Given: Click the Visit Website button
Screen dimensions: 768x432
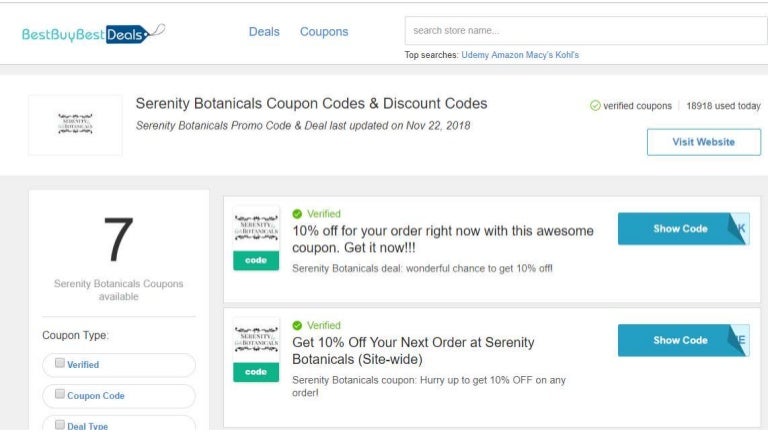Looking at the screenshot, I should pyautogui.click(x=704, y=142).
